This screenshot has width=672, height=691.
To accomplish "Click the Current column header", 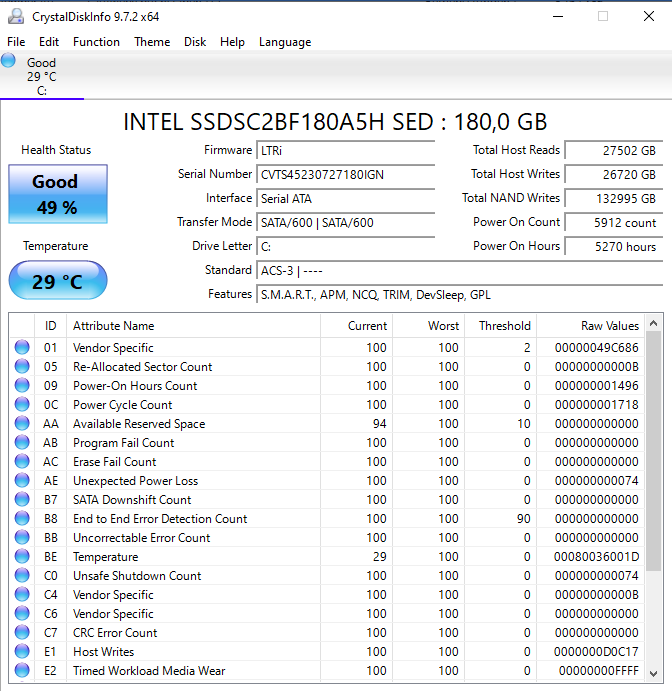I will tap(356, 326).
